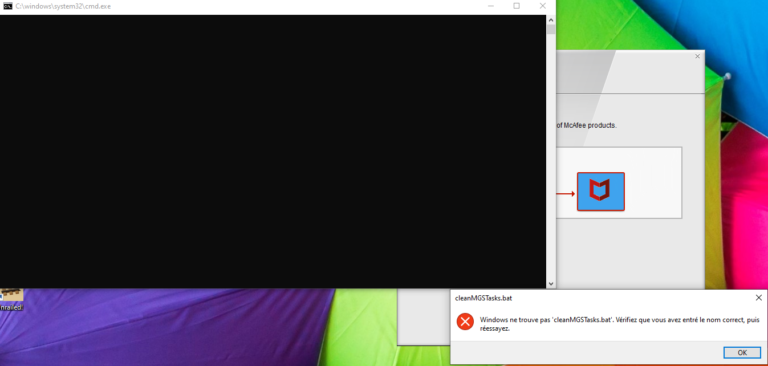Click the console scrollbar down arrow
Image resolution: width=768 pixels, height=366 pixels.
coord(551,284)
